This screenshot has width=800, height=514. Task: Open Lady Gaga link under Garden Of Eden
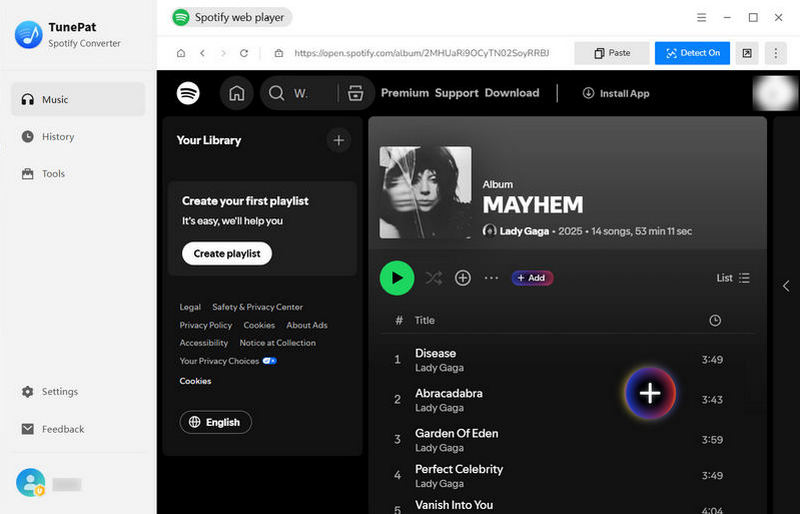tap(439, 448)
